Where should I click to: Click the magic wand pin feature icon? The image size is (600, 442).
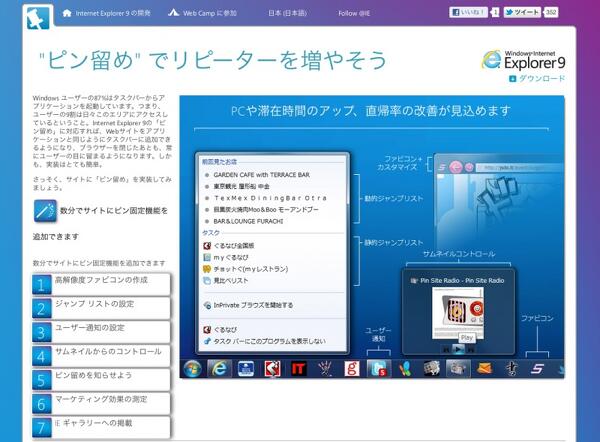45,211
